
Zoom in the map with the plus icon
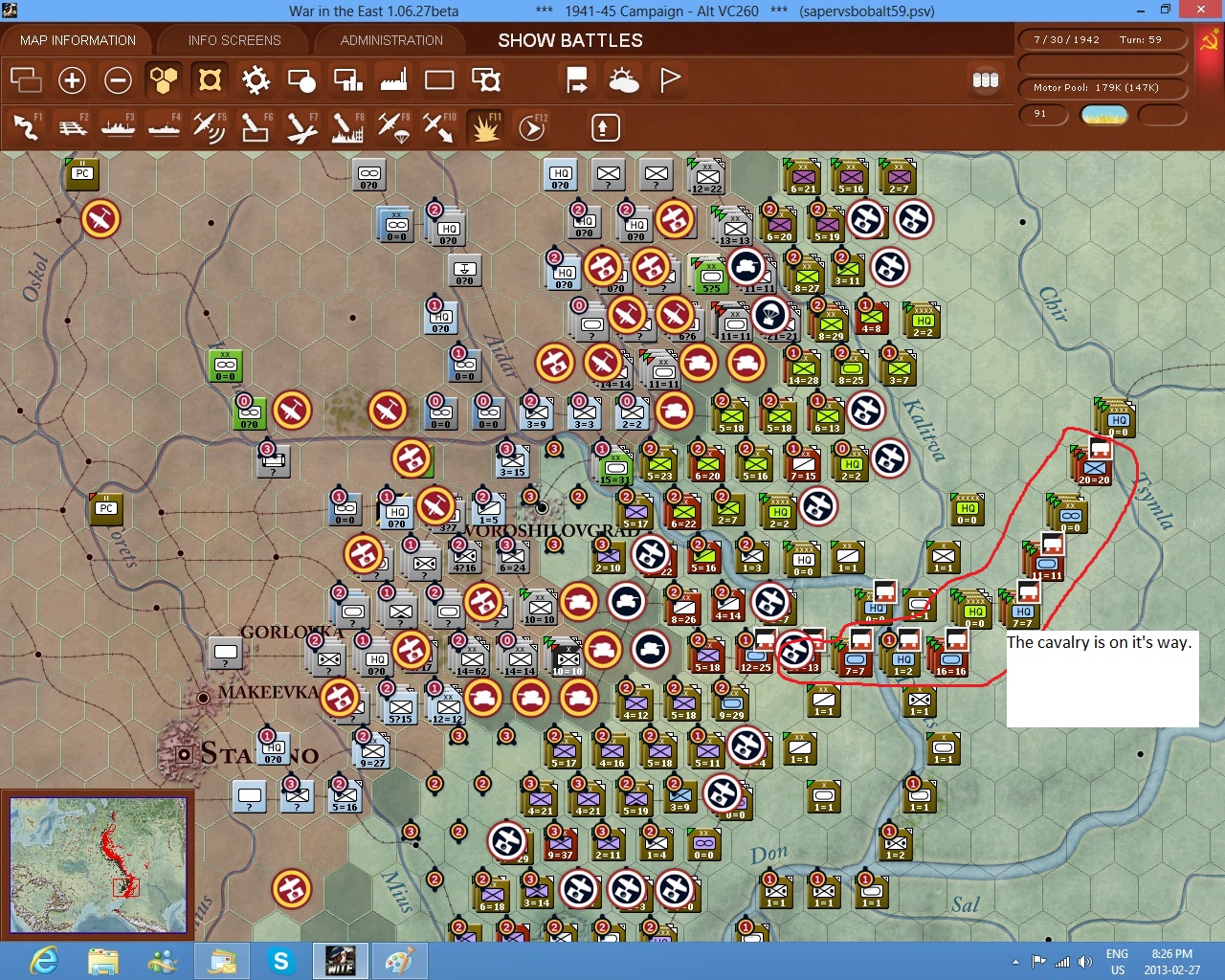click(72, 80)
